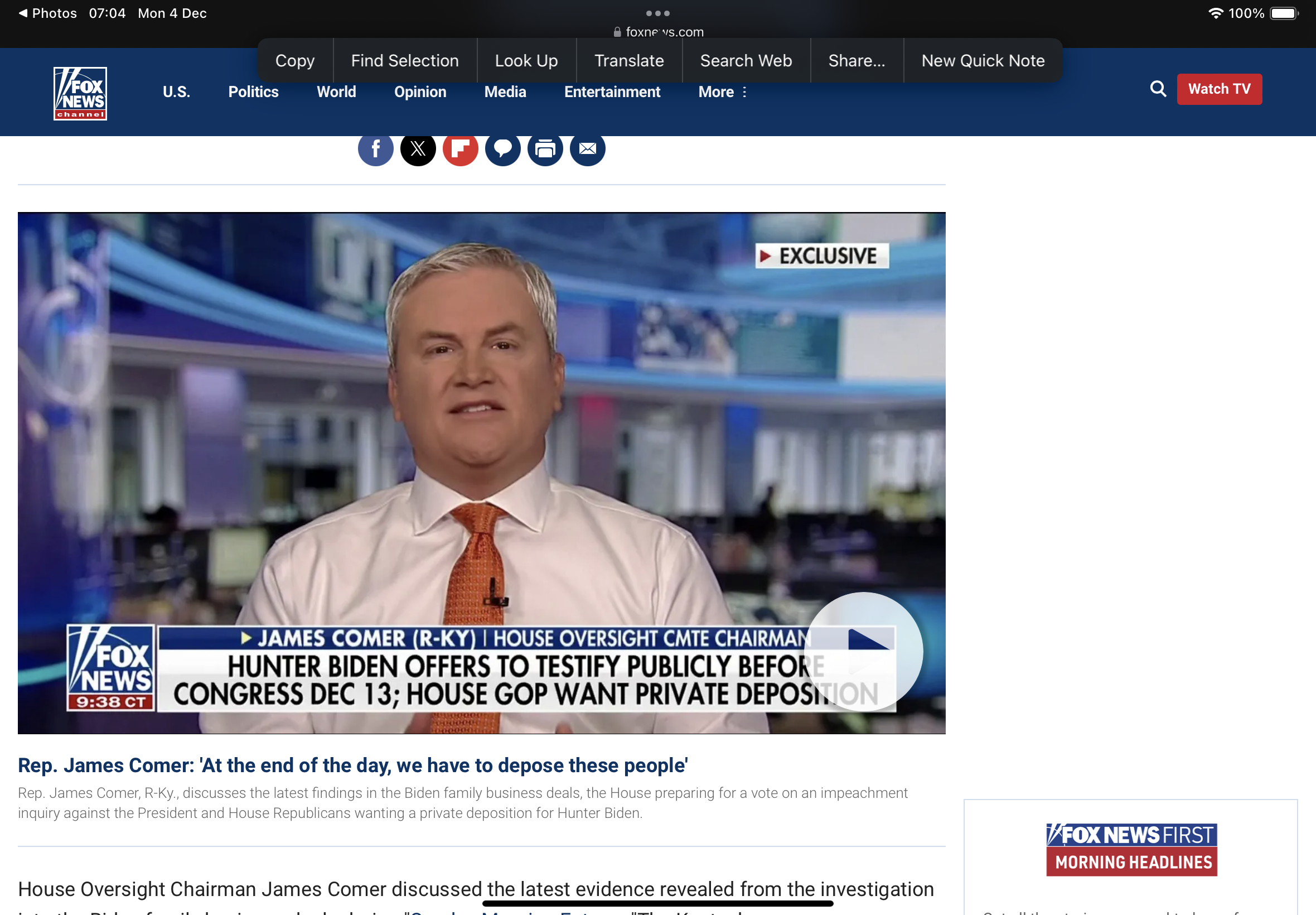This screenshot has height=915, width=1316.
Task: Share article on X
Action: pos(418,149)
